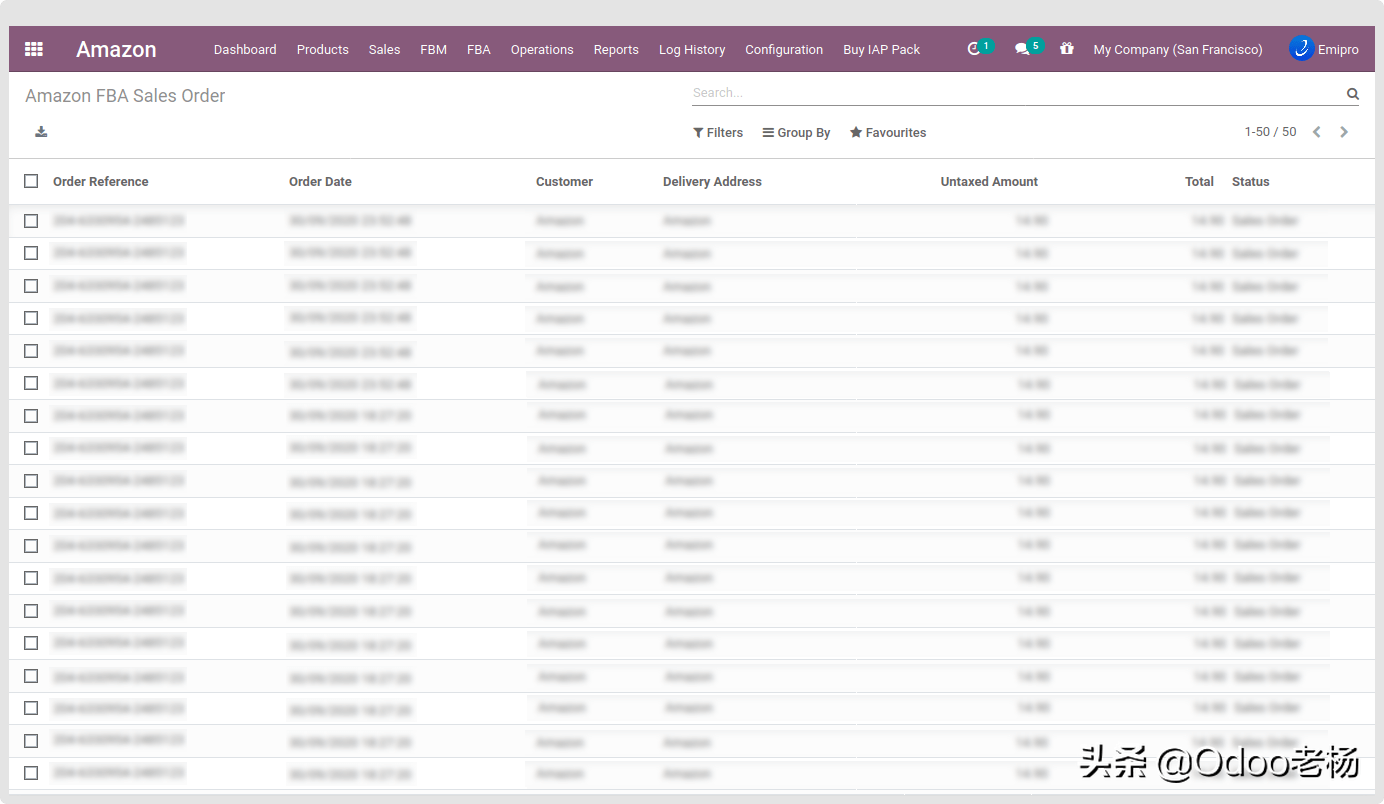Expand the Filters dropdown
The width and height of the screenshot is (1384, 804).
(718, 132)
